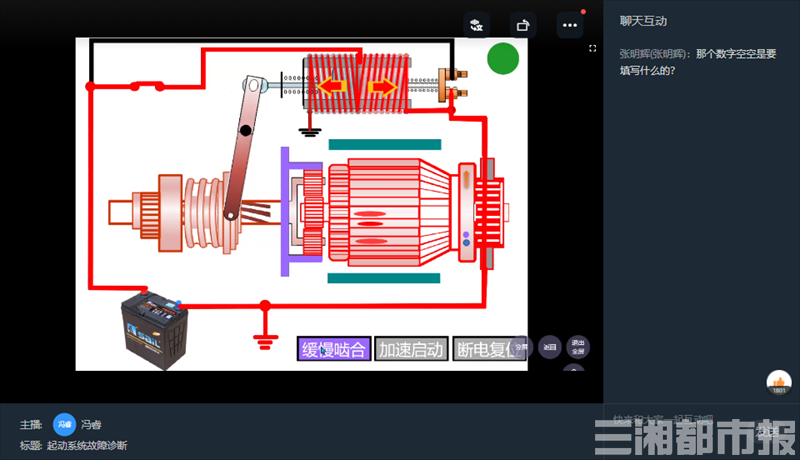Click the green indicator circle
This screenshot has width=800, height=460.
pos(503,59)
